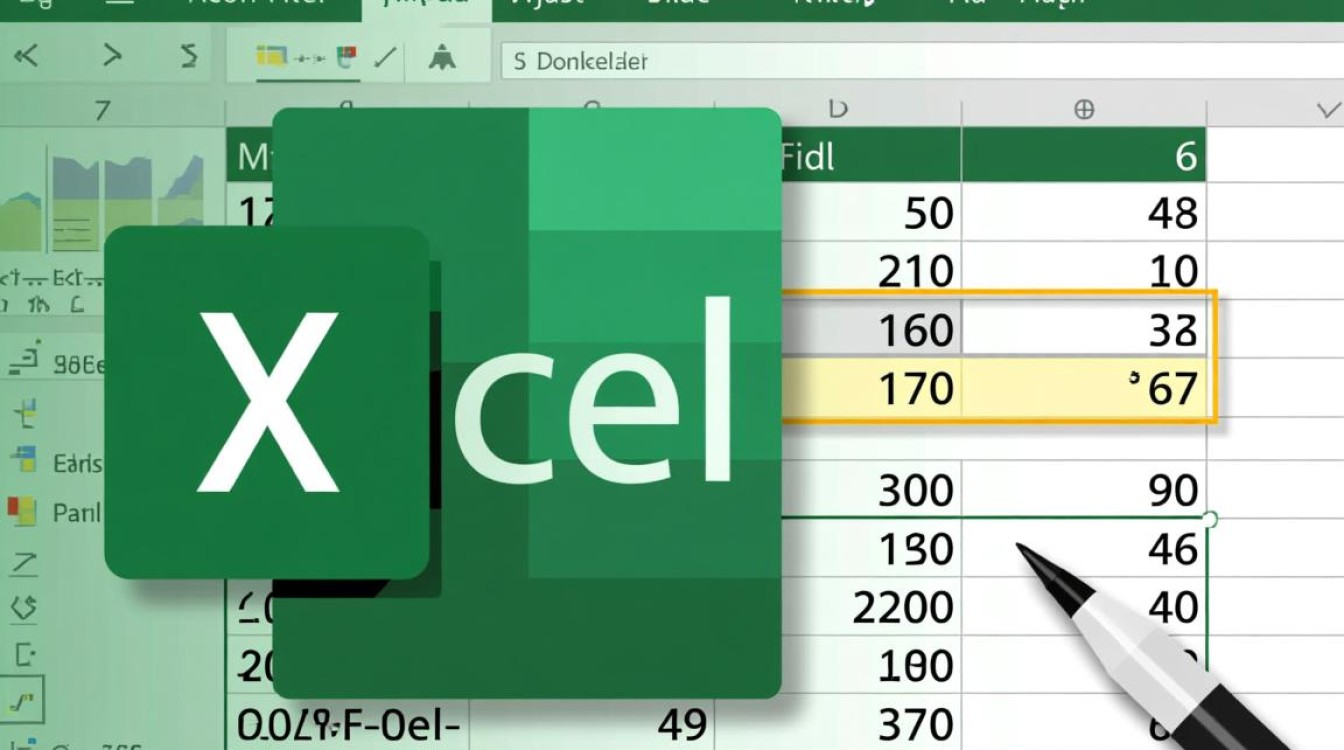Select the cell containing 210
The width and height of the screenshot is (1344, 750).
(871, 268)
